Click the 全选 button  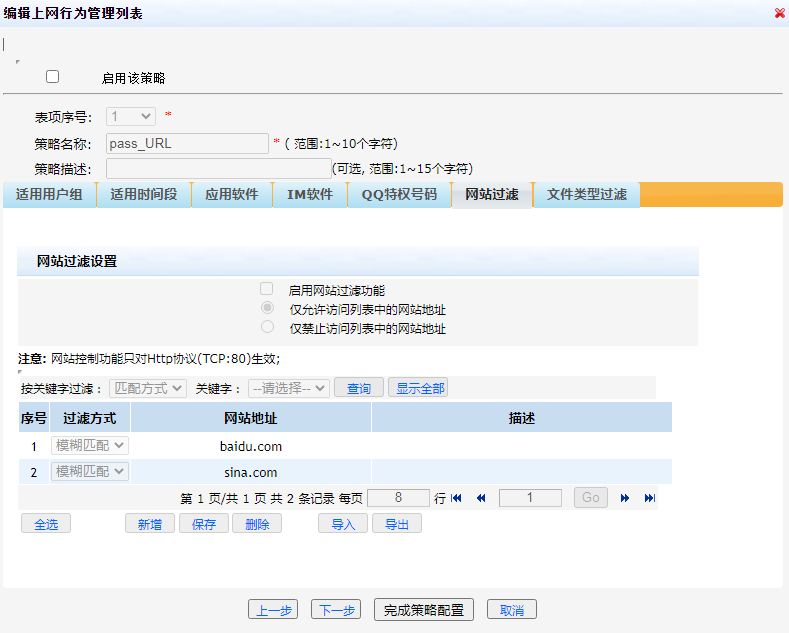(46, 524)
